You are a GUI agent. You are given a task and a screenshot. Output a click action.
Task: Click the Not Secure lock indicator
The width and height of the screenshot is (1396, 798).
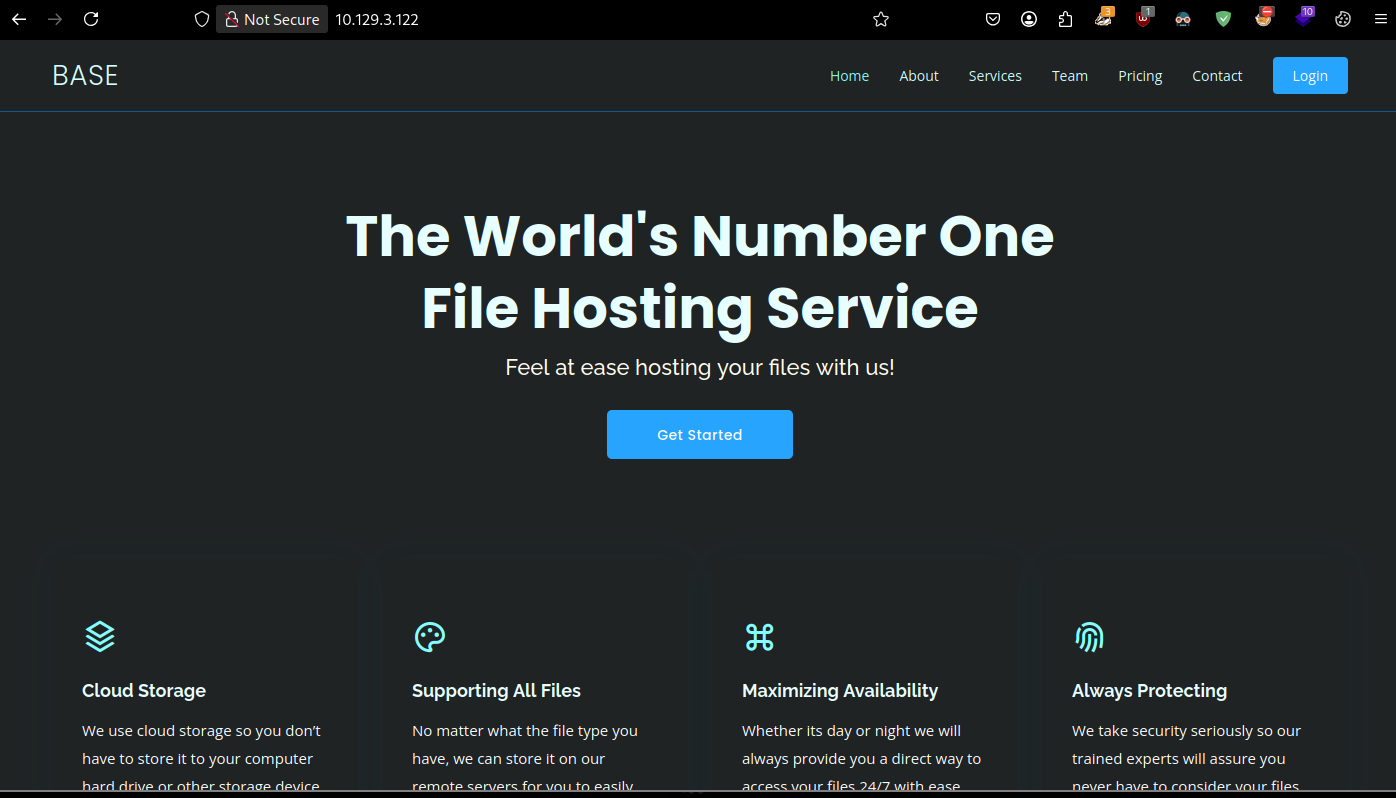[271, 19]
